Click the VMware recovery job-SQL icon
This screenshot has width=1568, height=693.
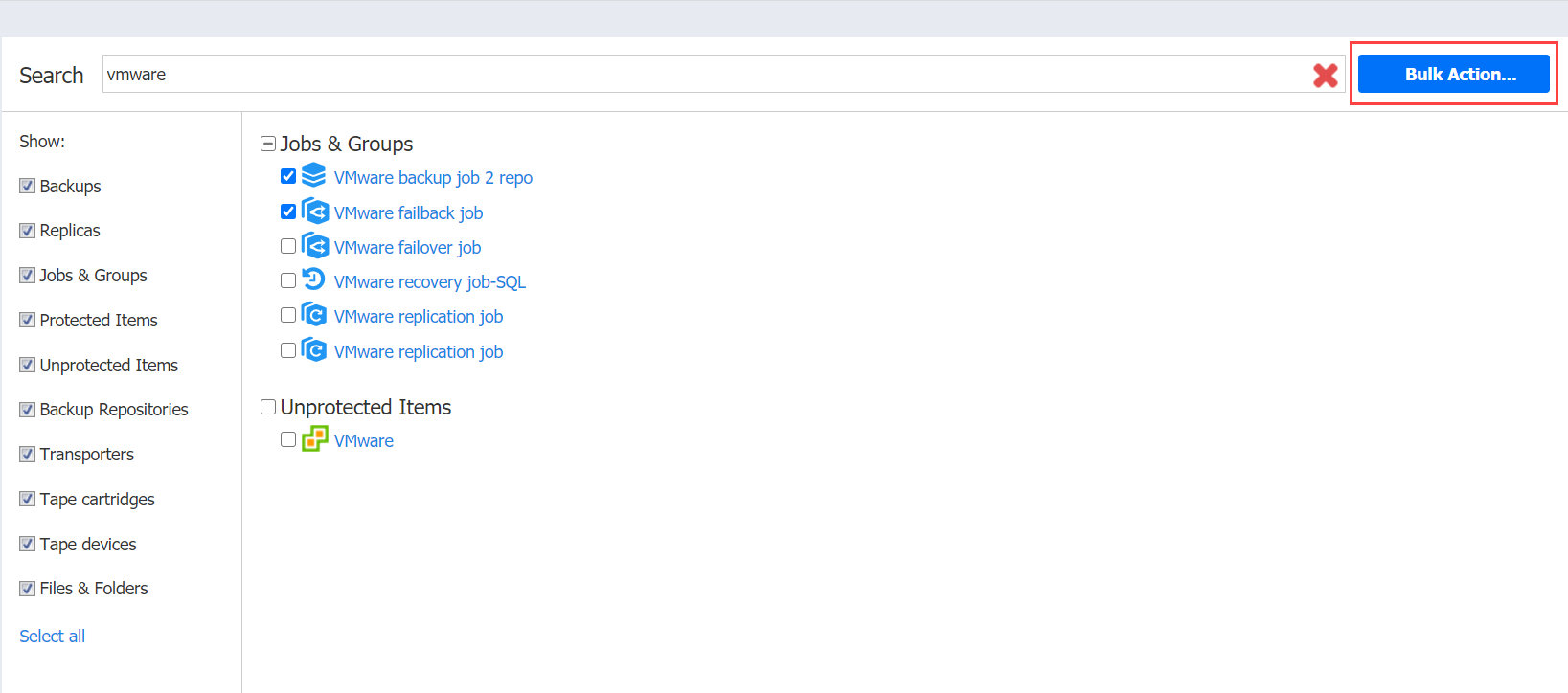313,279
